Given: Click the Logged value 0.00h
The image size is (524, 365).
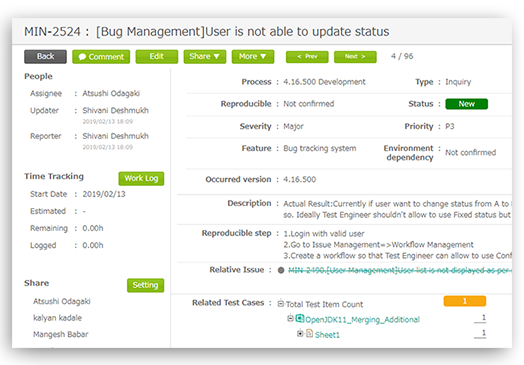Looking at the screenshot, I should click(93, 245).
